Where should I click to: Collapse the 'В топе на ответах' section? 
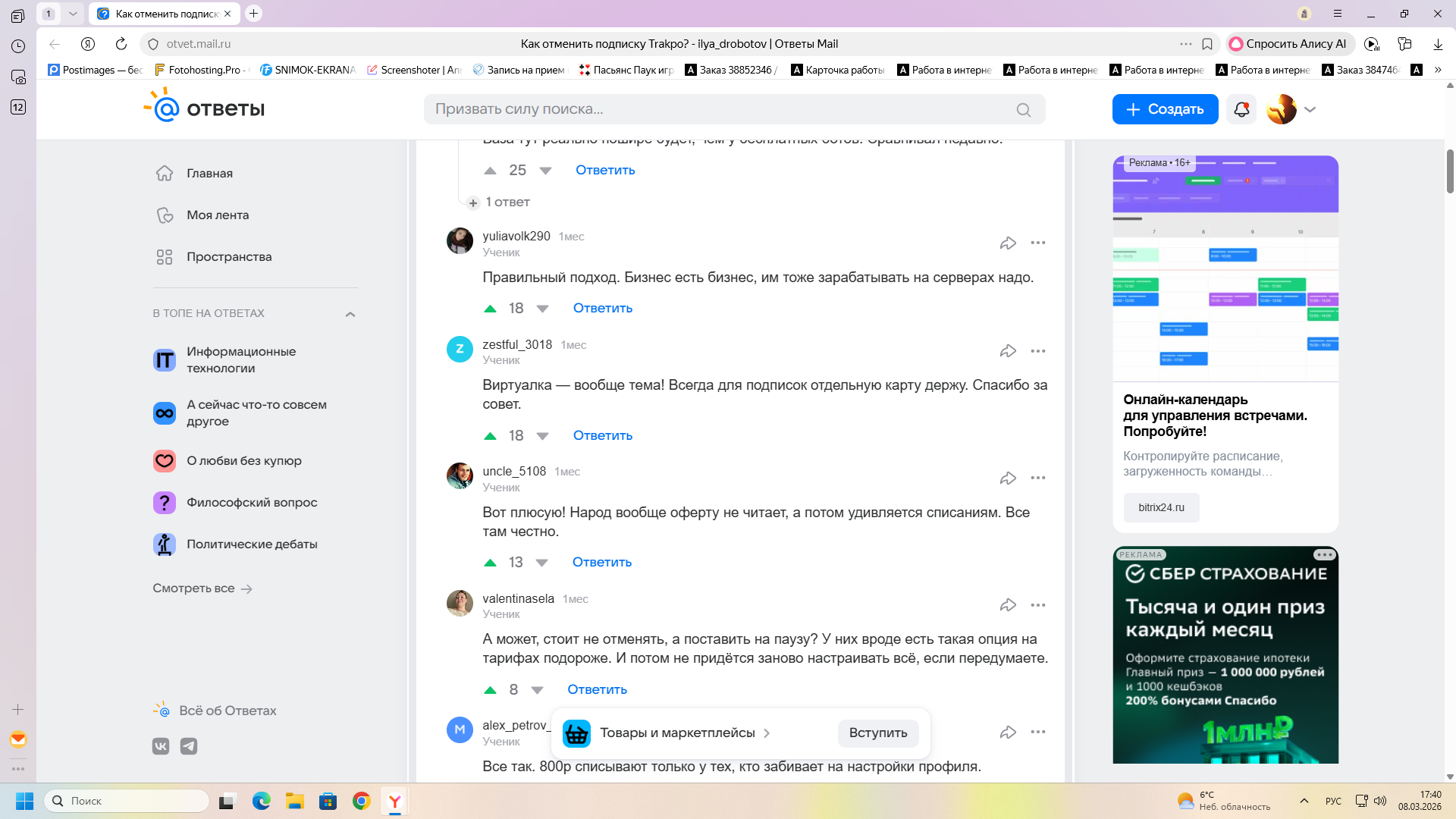350,314
